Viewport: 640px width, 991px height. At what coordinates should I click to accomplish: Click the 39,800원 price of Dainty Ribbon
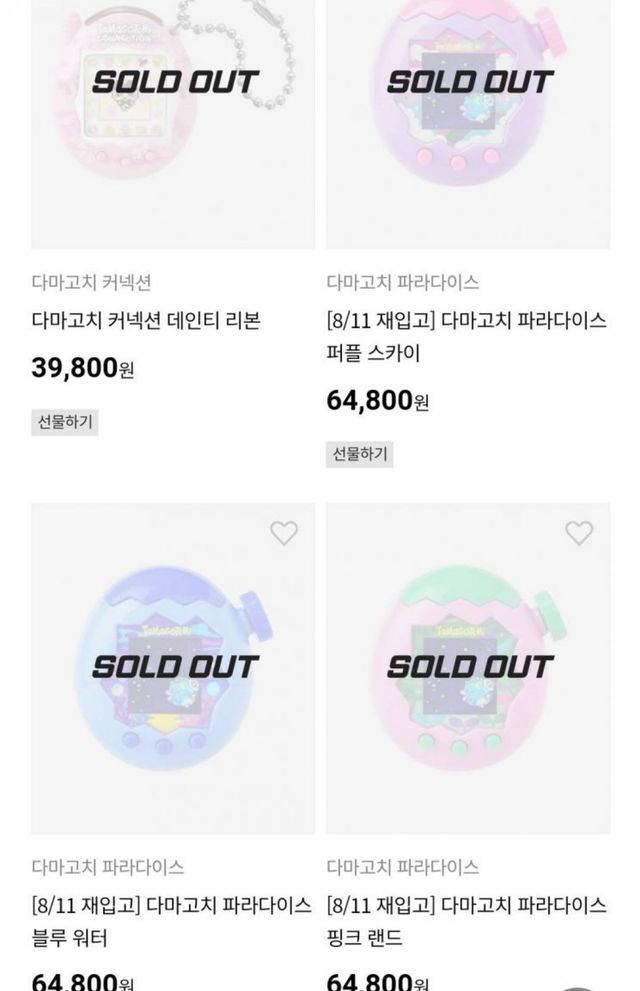click(83, 368)
